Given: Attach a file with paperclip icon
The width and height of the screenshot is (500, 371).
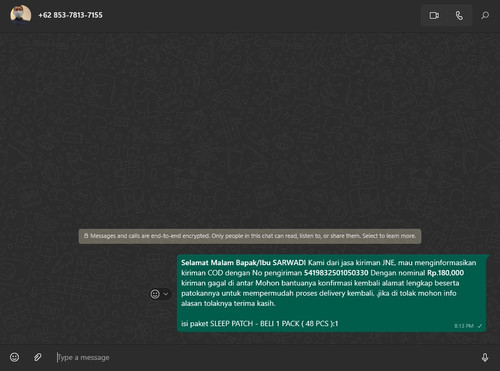Looking at the screenshot, I should [x=38, y=357].
